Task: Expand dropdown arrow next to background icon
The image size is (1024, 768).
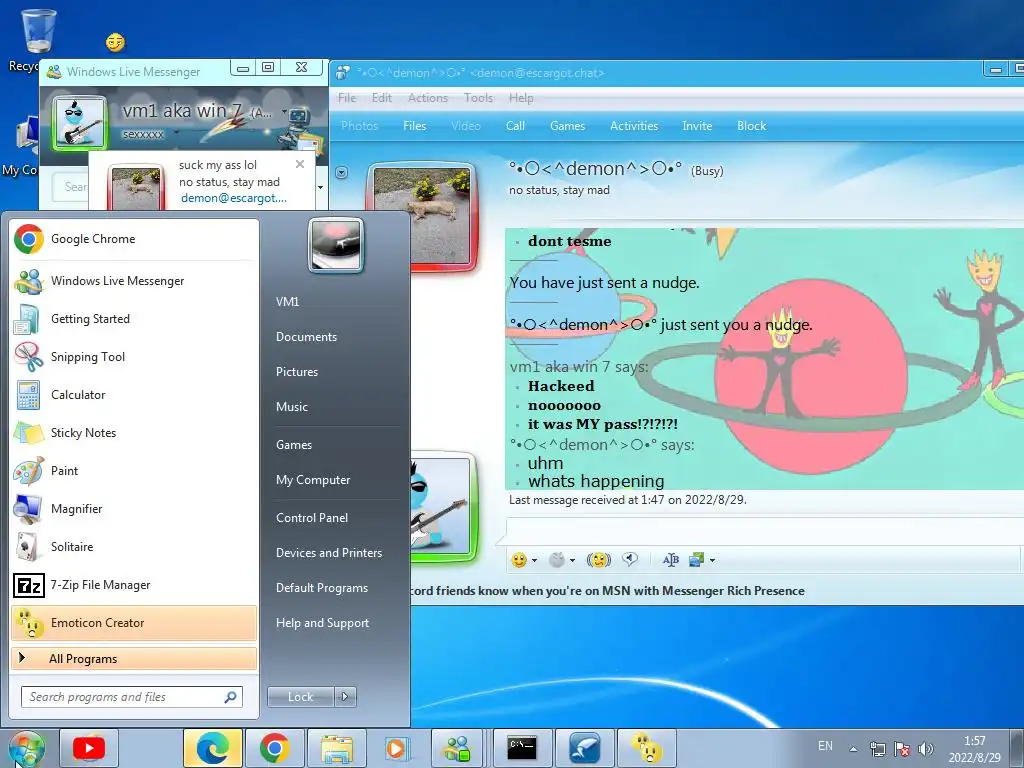Action: click(x=712, y=560)
